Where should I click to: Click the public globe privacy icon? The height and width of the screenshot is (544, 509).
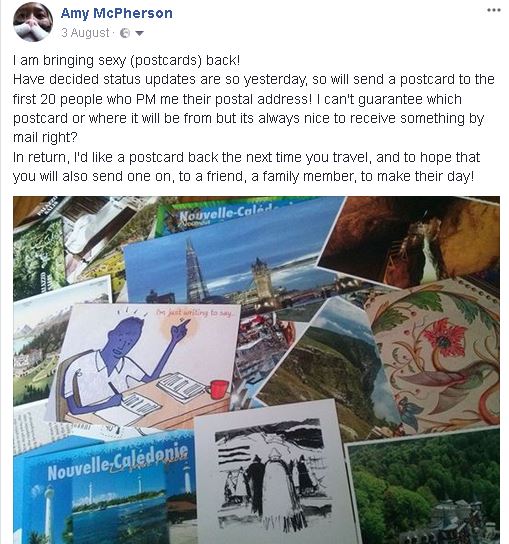point(125,33)
